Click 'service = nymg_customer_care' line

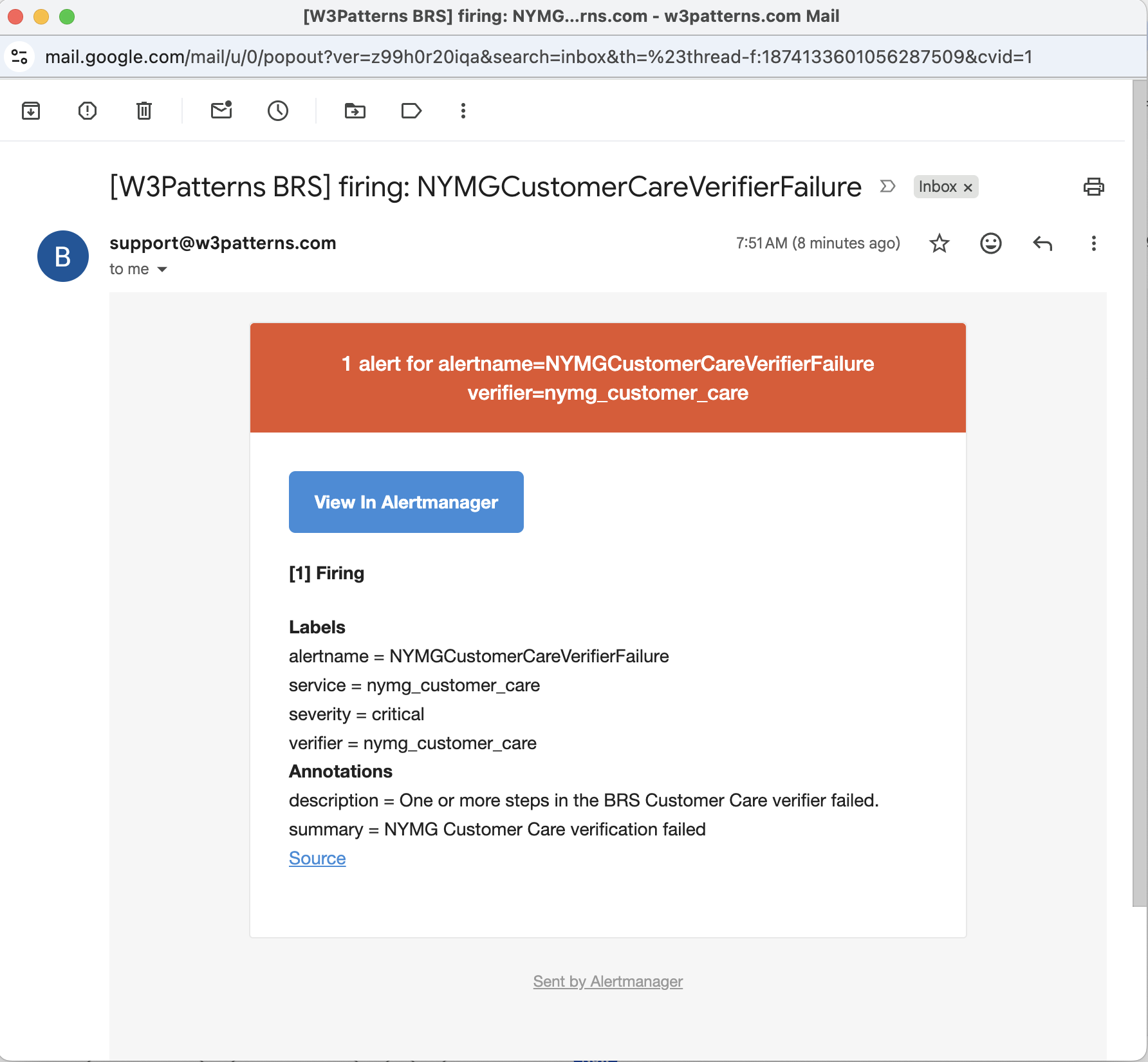coord(414,685)
